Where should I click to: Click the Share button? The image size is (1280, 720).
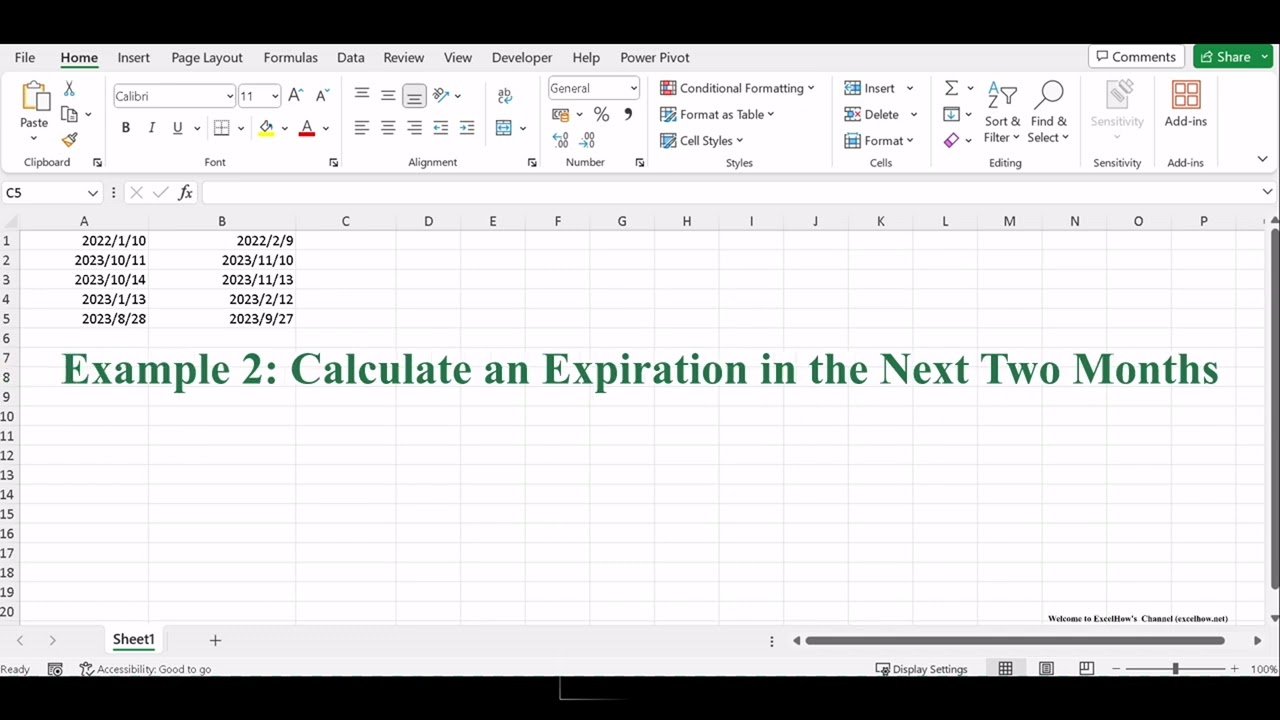(x=1233, y=57)
